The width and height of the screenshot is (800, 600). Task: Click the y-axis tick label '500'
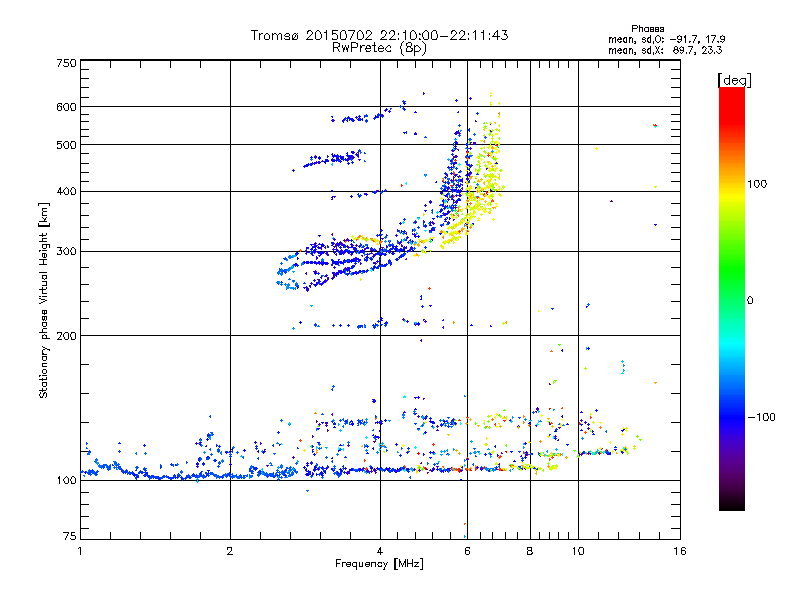click(x=66, y=145)
